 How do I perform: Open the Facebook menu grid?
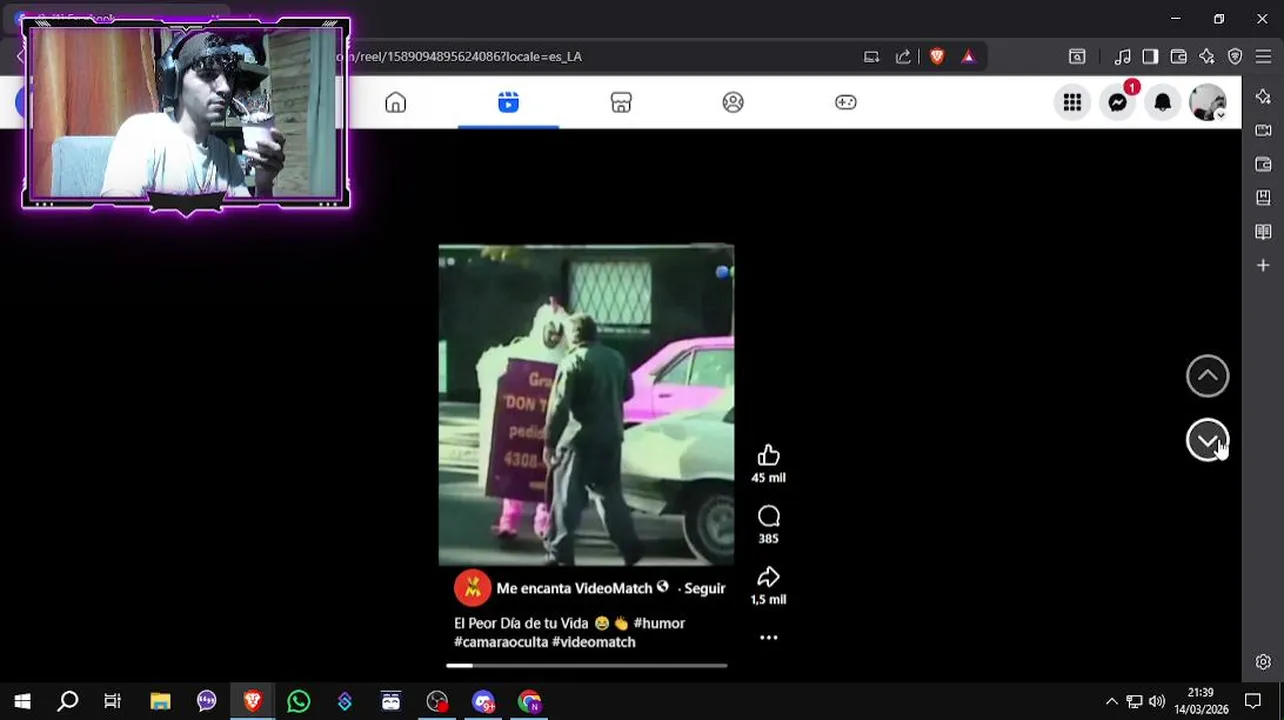tap(1072, 102)
